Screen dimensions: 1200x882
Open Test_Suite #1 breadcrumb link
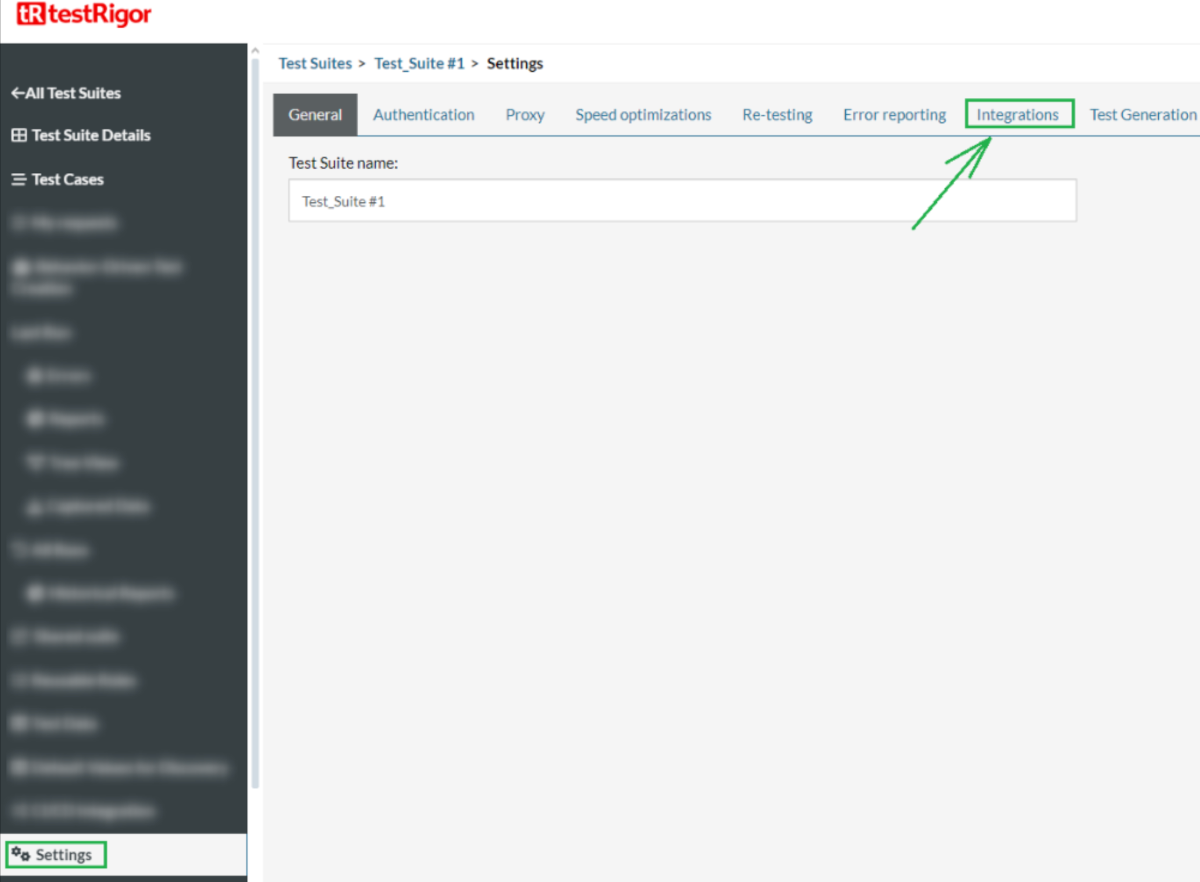point(419,63)
